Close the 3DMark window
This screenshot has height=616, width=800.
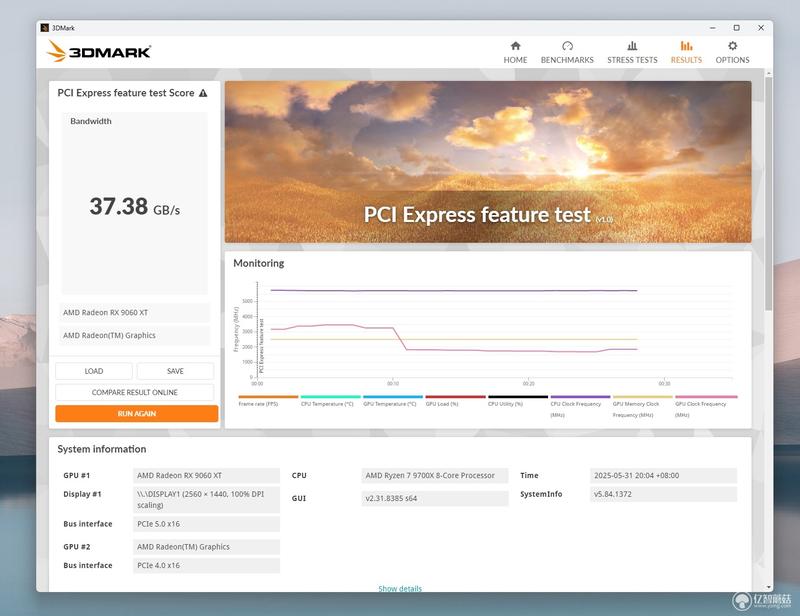[x=761, y=28]
